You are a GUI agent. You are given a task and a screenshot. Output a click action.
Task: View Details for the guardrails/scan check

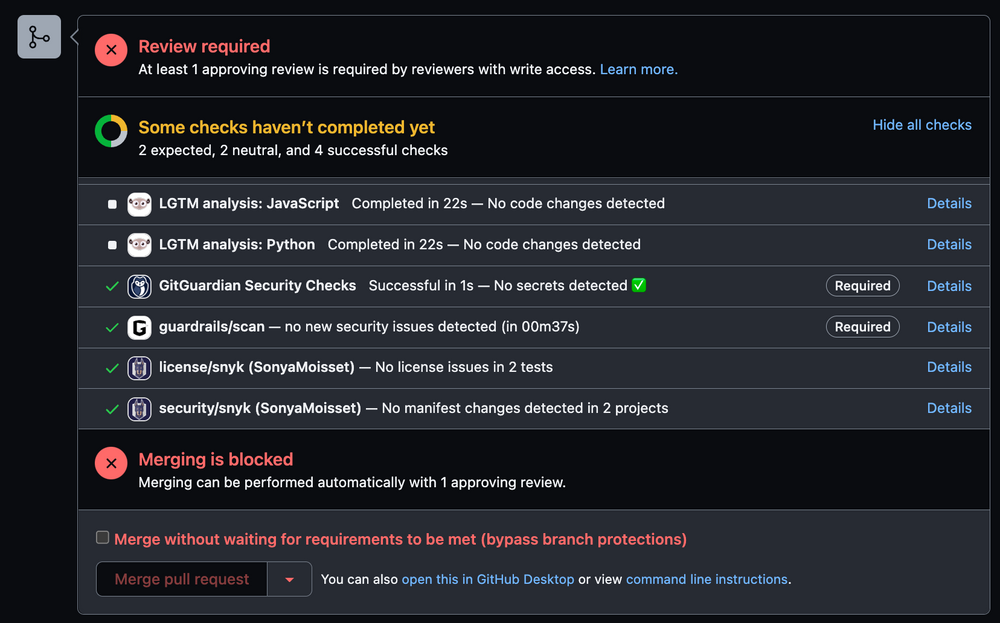pos(948,326)
